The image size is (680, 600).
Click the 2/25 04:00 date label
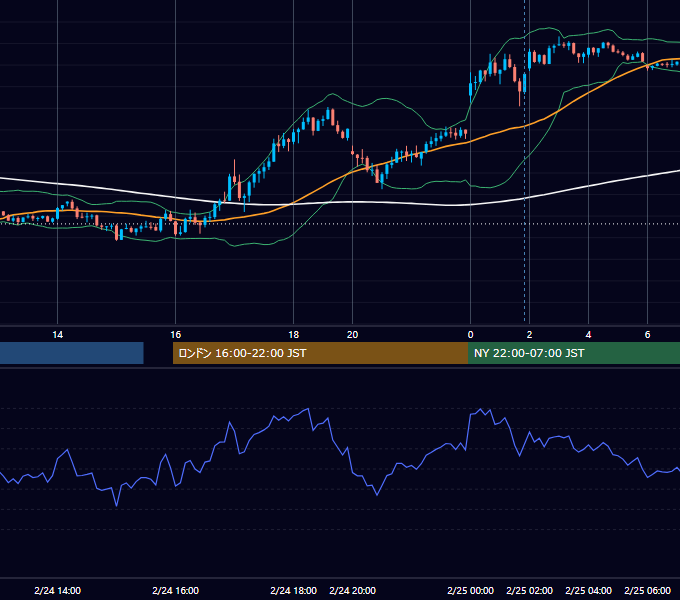pyautogui.click(x=588, y=590)
